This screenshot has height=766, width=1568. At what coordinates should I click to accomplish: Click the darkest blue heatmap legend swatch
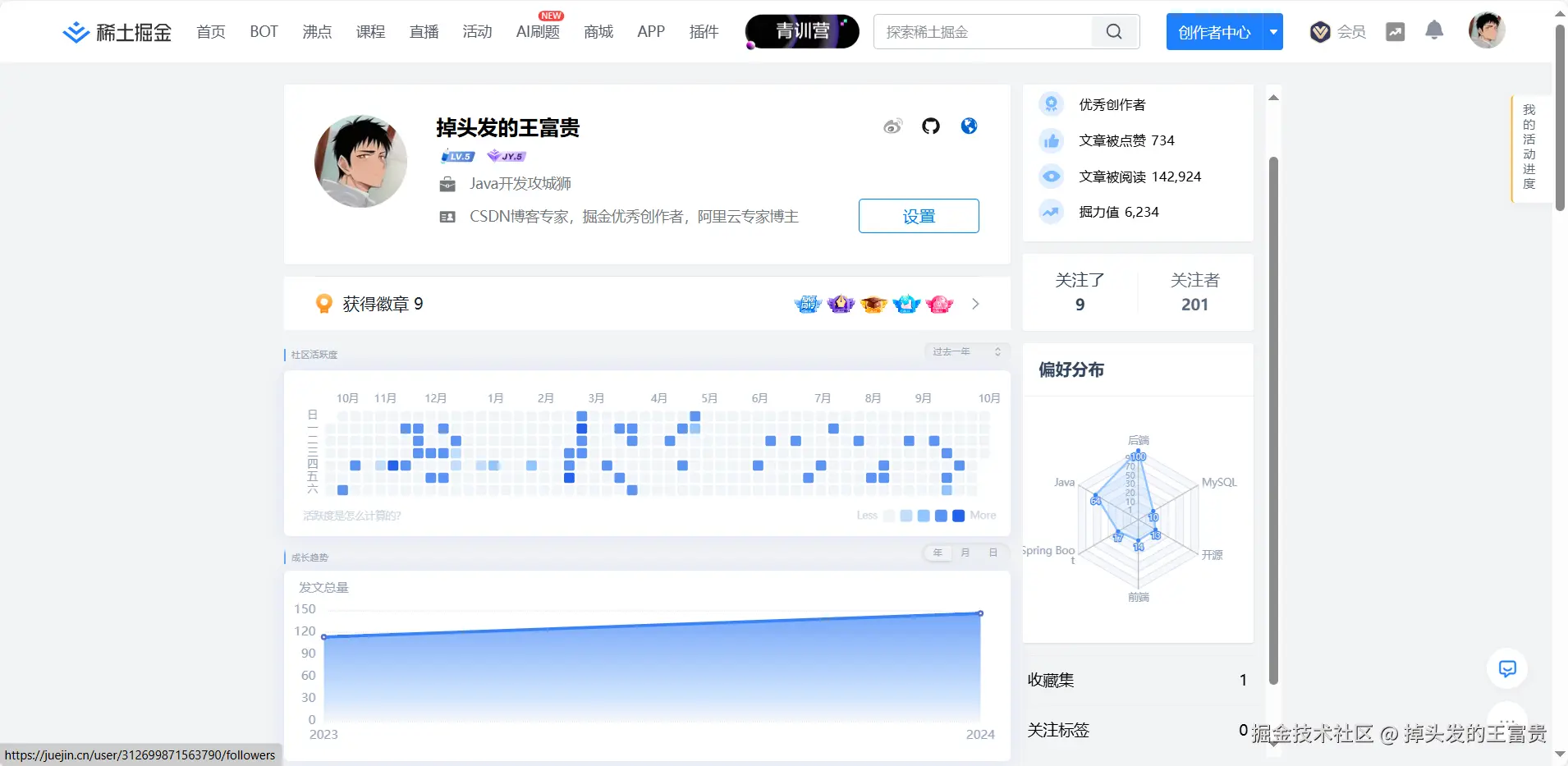point(957,516)
